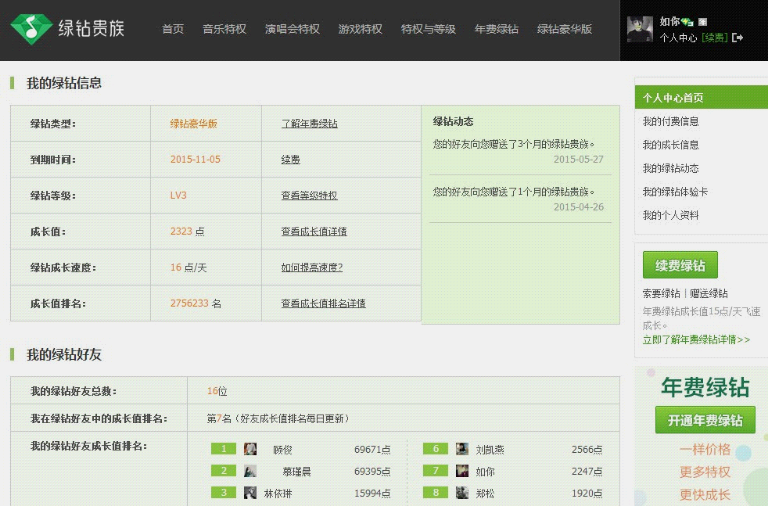Click the avatar of friend 林依琲 ranked 3
The width and height of the screenshot is (768, 506).
[250, 492]
